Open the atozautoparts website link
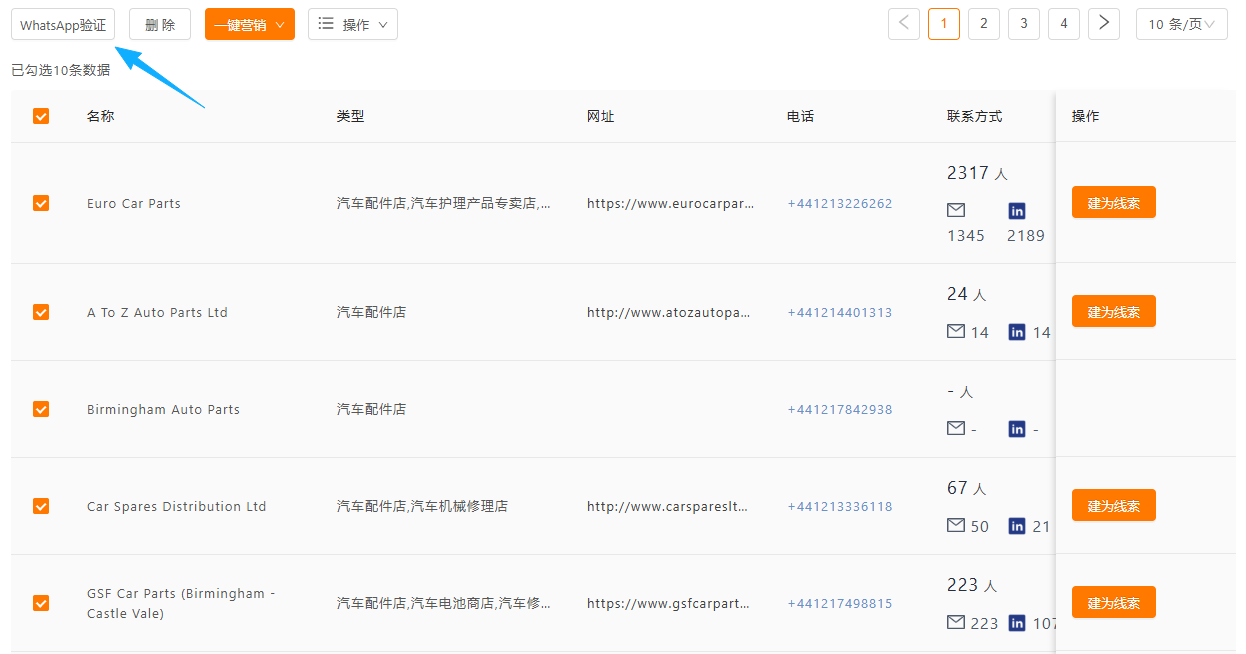The image size is (1246, 654). [669, 312]
